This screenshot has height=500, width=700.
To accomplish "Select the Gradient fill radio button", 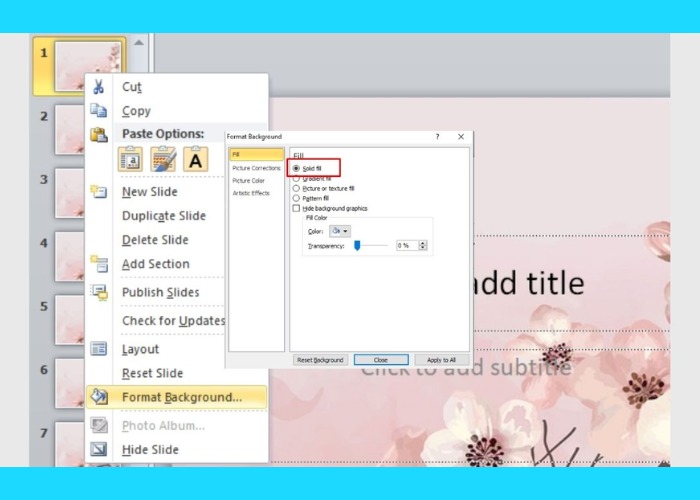I will 296,179.
